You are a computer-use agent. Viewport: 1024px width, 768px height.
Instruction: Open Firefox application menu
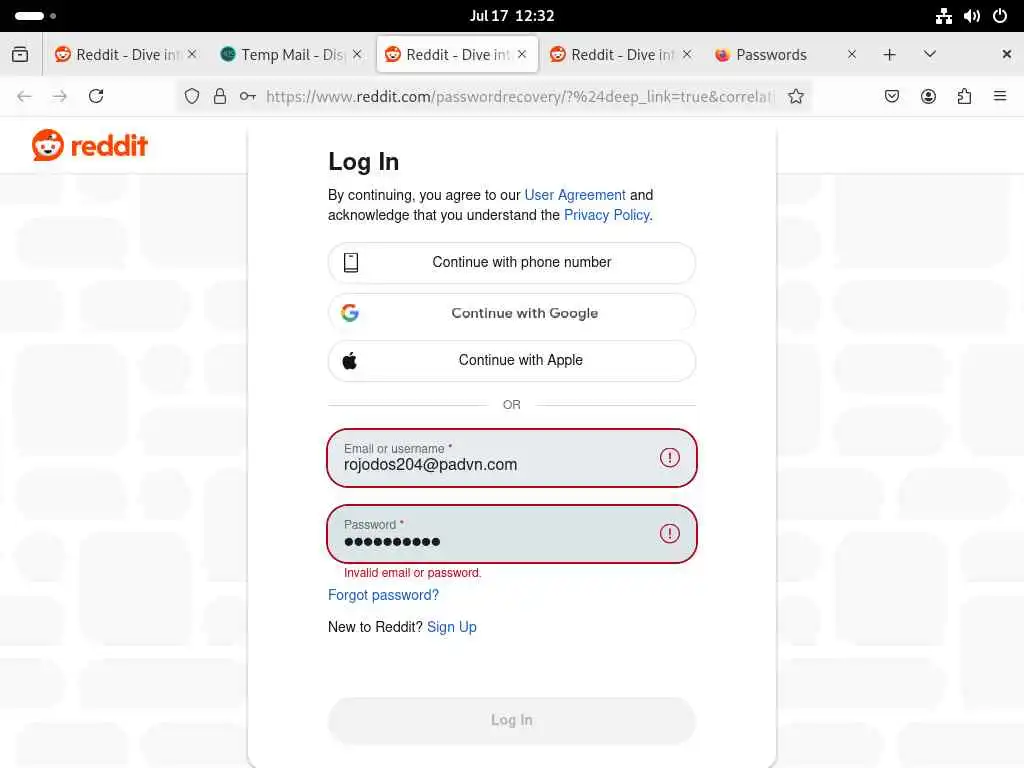click(x=1000, y=97)
